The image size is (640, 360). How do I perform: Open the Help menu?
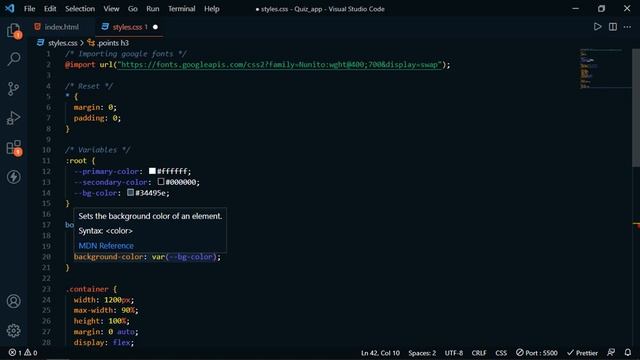point(212,9)
